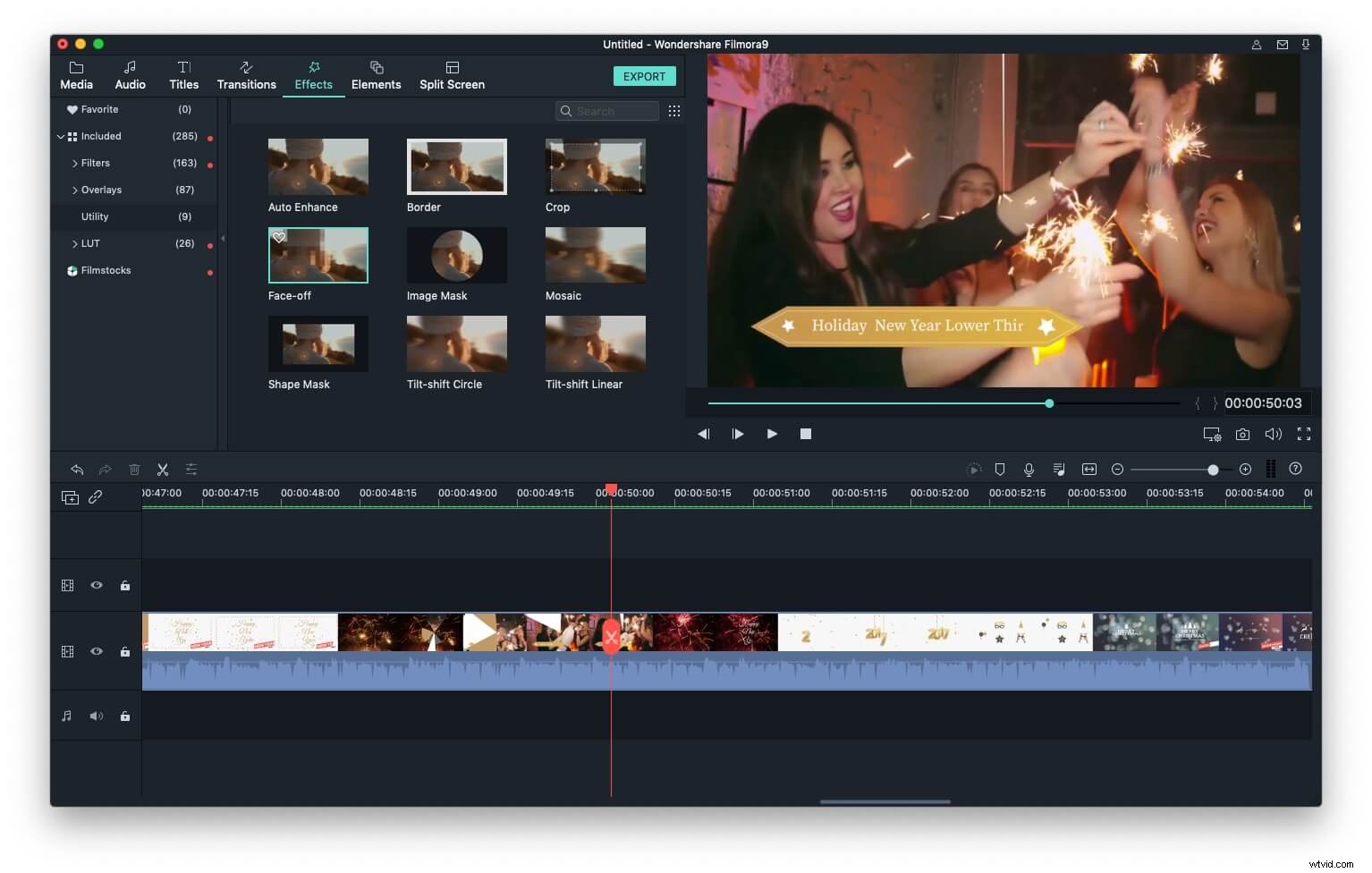Click the EXPORT button

pos(645,76)
